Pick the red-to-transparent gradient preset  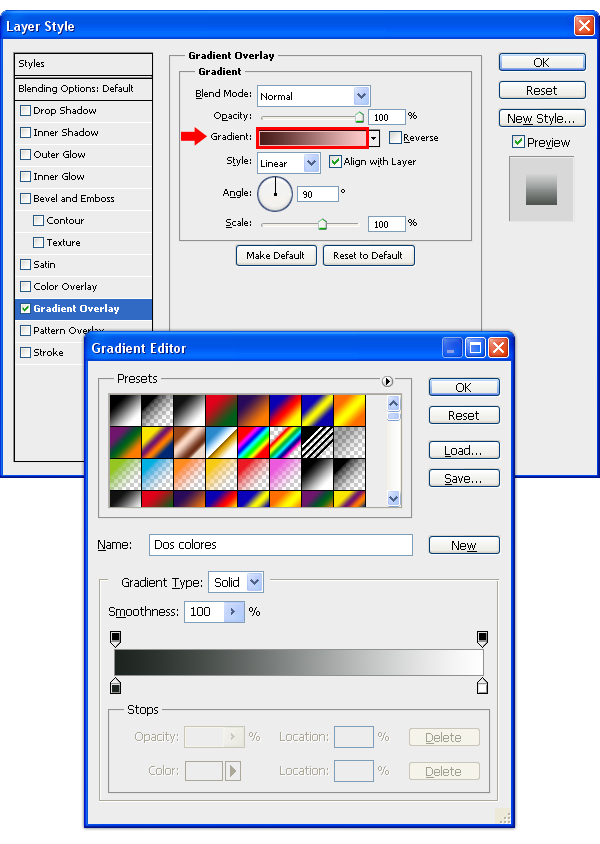tap(253, 474)
